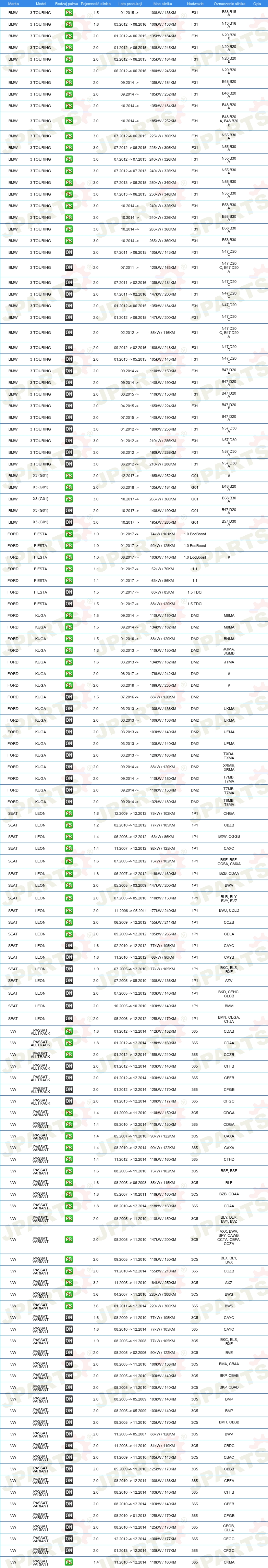Click diesel icon in Fiesta 88kW / 120KM row
The image size is (268, 1568).
tap(69, 604)
